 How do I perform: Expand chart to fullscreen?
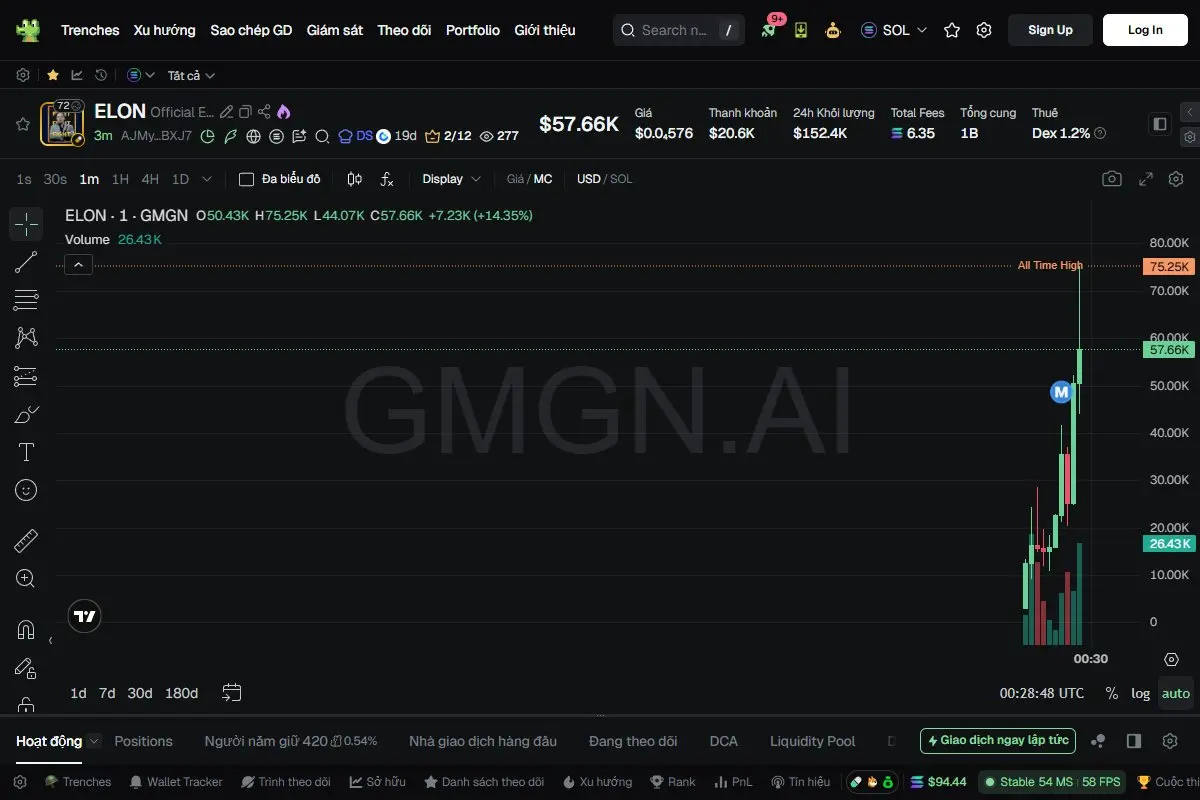(x=1146, y=179)
